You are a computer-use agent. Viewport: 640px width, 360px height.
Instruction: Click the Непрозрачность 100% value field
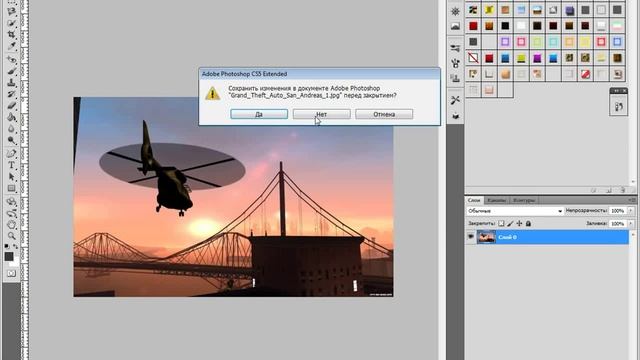click(618, 211)
